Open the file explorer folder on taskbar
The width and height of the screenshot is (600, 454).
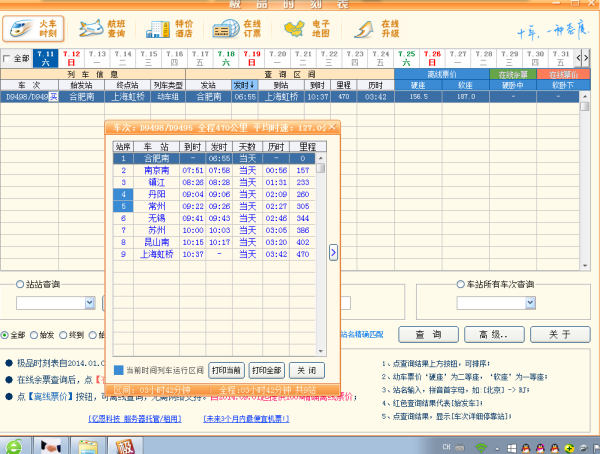click(x=88, y=446)
